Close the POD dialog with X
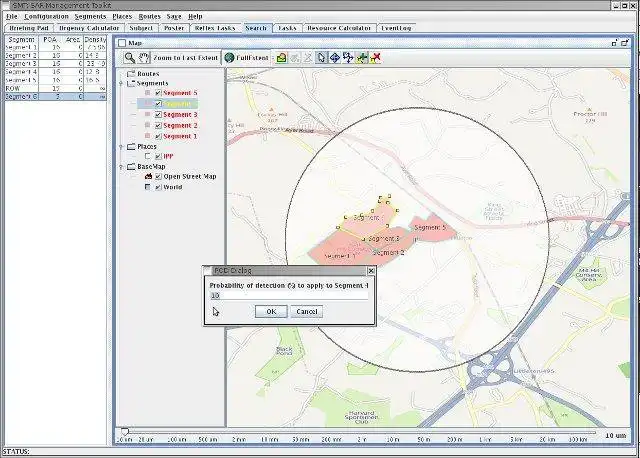640x458 pixels. pos(371,271)
